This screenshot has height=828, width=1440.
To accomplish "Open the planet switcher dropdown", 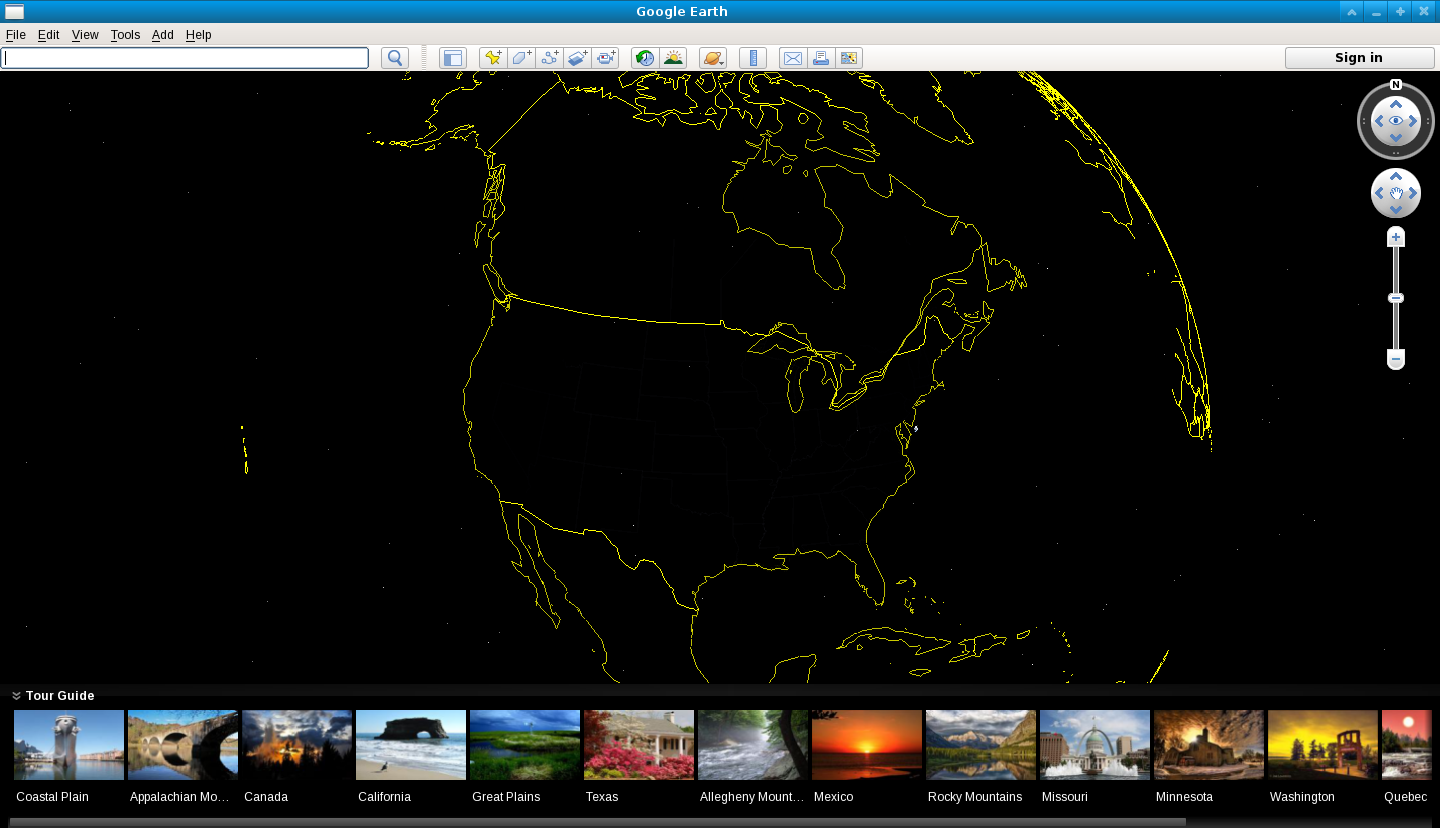I will point(713,58).
